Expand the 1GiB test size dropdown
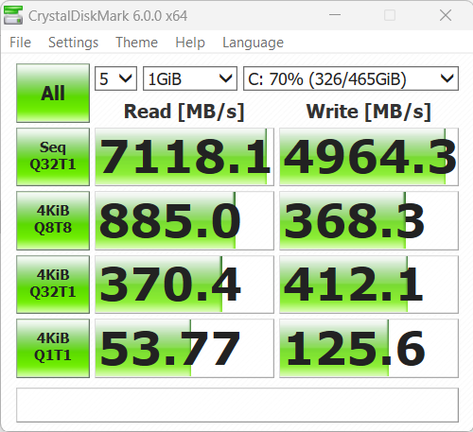Screen dimensions: 473x432 tap(190, 79)
